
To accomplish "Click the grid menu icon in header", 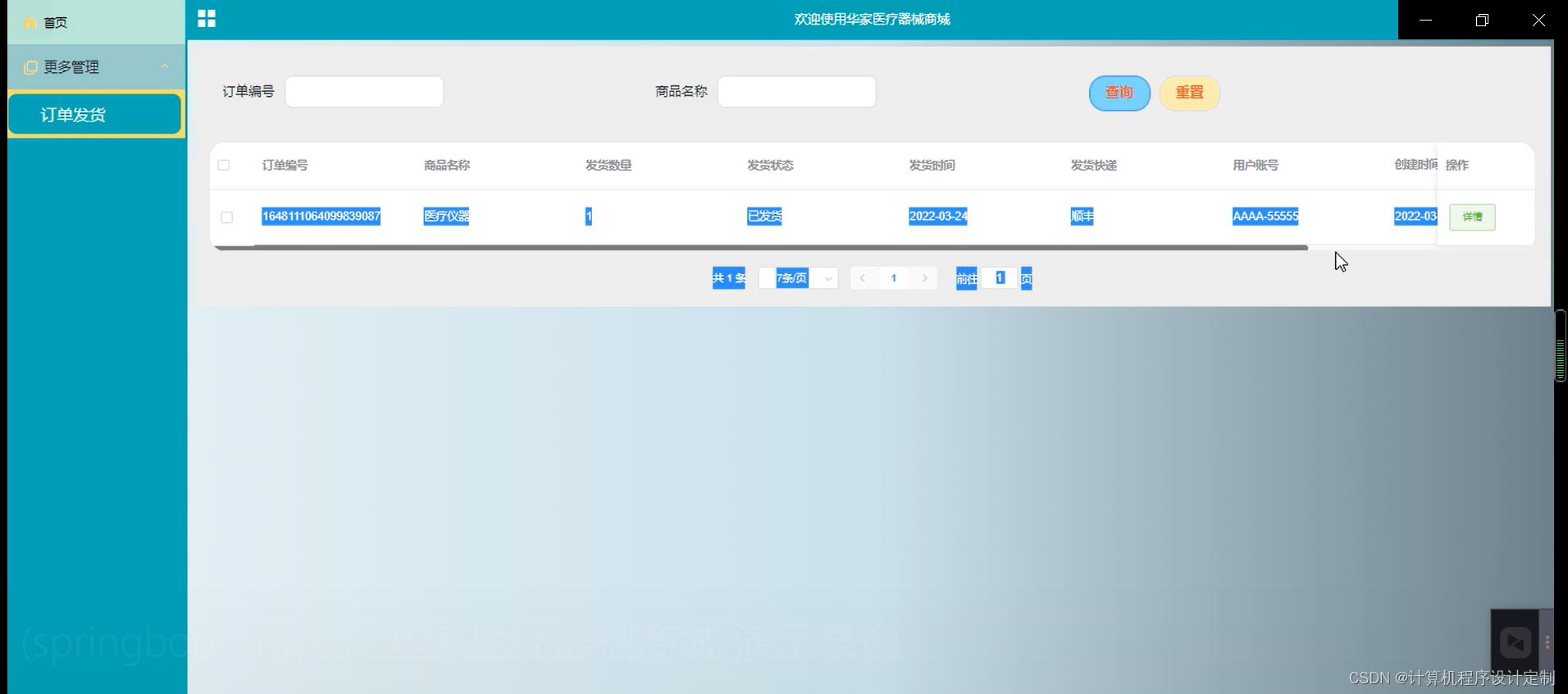I will pos(207,19).
